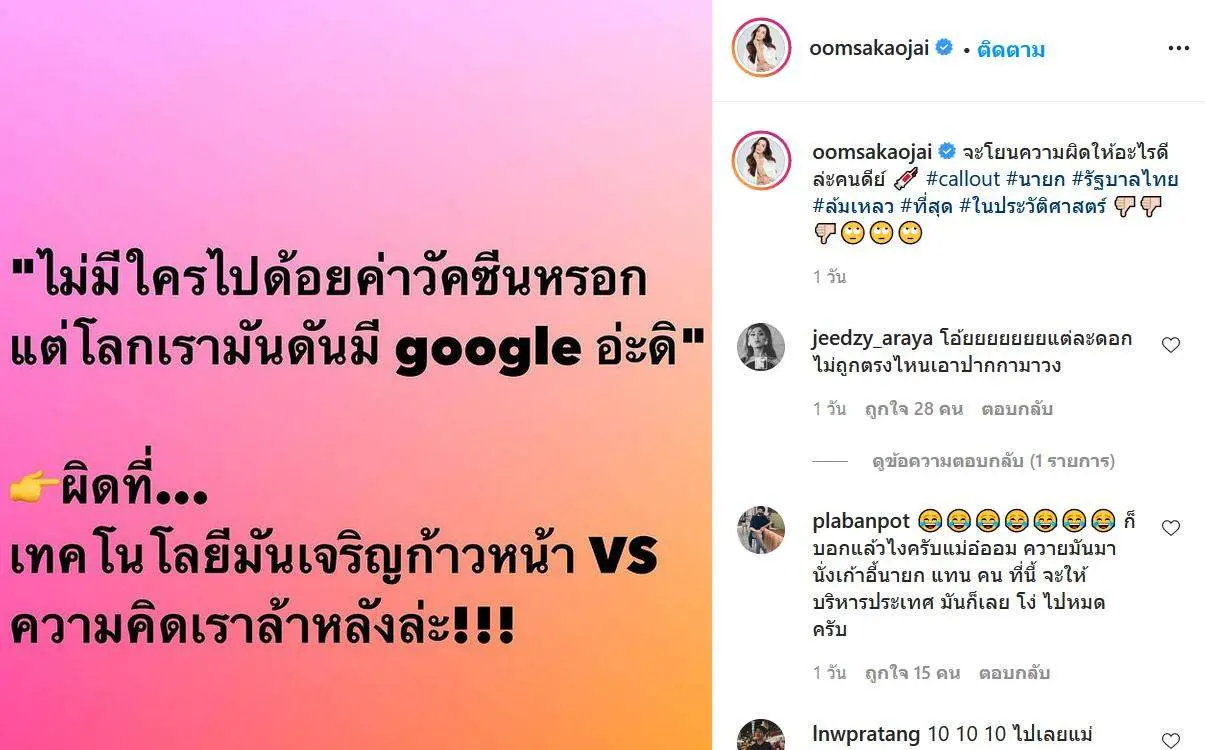Click jeedzy_araya's avatar picture

[761, 347]
